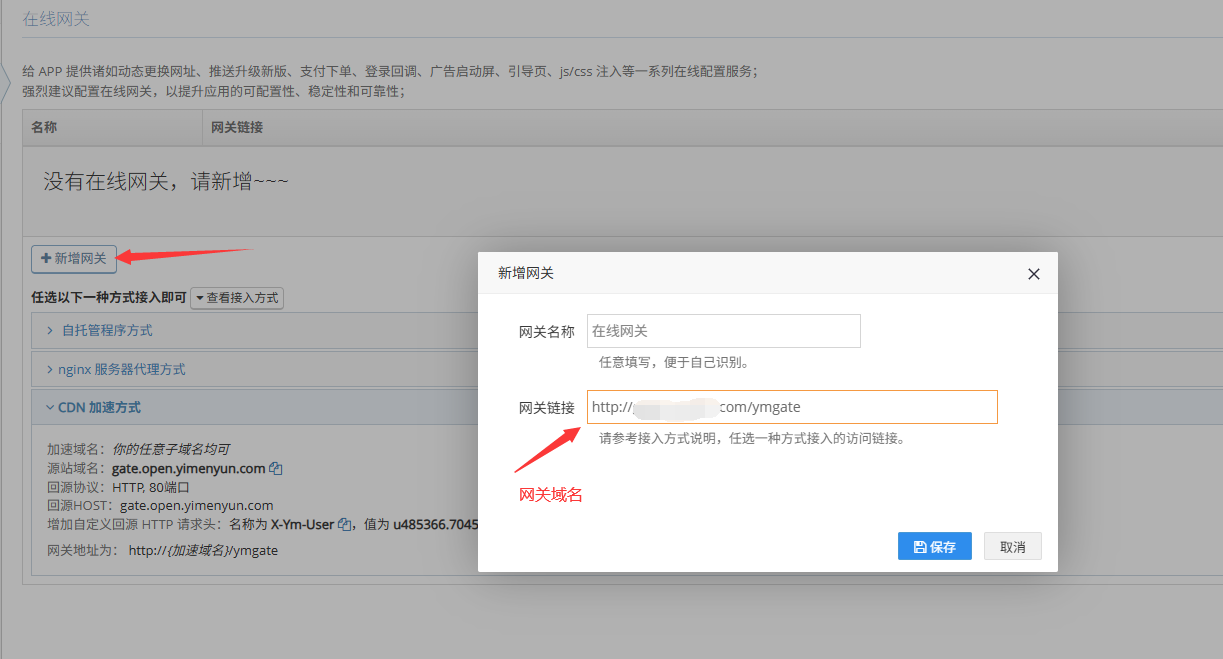Image resolution: width=1223 pixels, height=659 pixels.
Task: Click the 新增网关 plus button
Action: point(74,258)
